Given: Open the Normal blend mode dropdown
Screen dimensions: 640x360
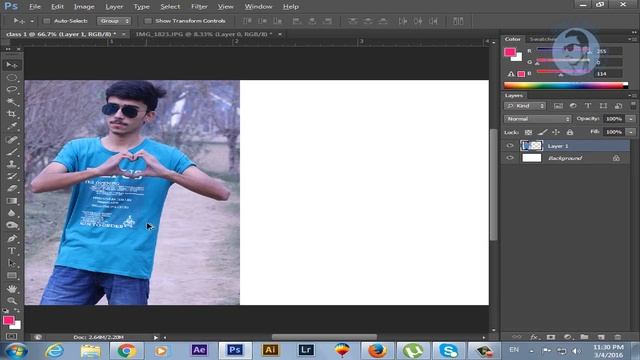Looking at the screenshot, I should (x=538, y=119).
